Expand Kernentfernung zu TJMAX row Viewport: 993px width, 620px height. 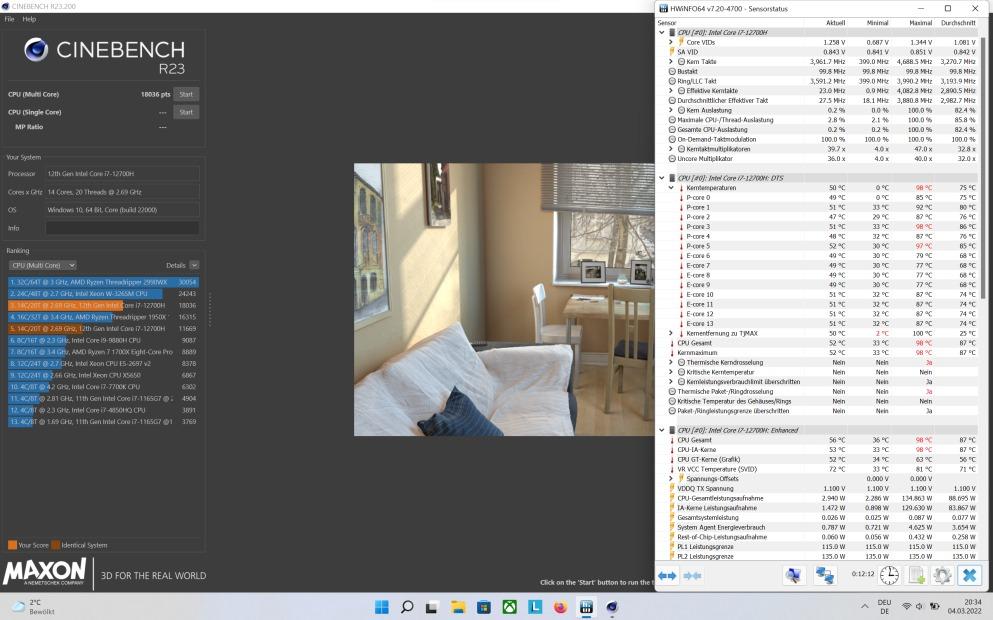click(671, 333)
